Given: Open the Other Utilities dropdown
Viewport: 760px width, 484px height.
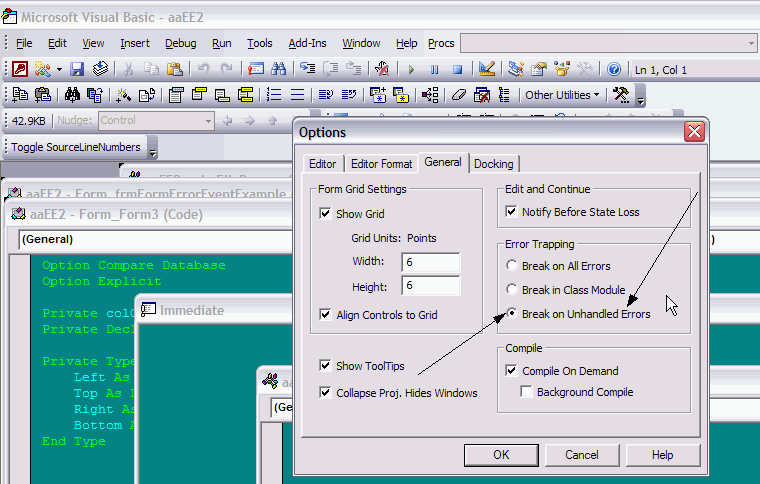Looking at the screenshot, I should click(x=562, y=95).
